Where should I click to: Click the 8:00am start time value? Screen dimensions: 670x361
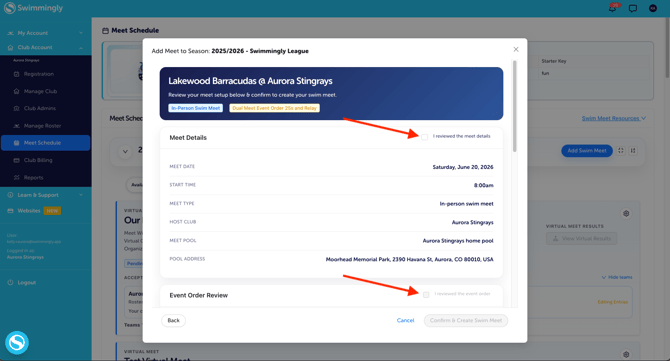pos(483,185)
